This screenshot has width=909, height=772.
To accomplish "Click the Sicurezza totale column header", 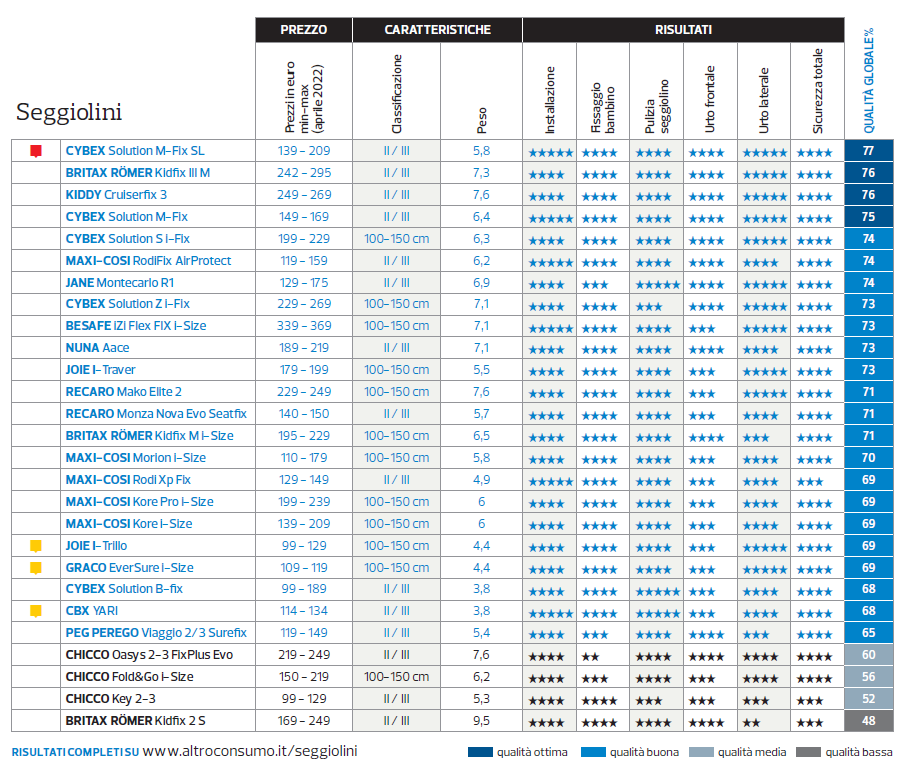I will click(817, 91).
